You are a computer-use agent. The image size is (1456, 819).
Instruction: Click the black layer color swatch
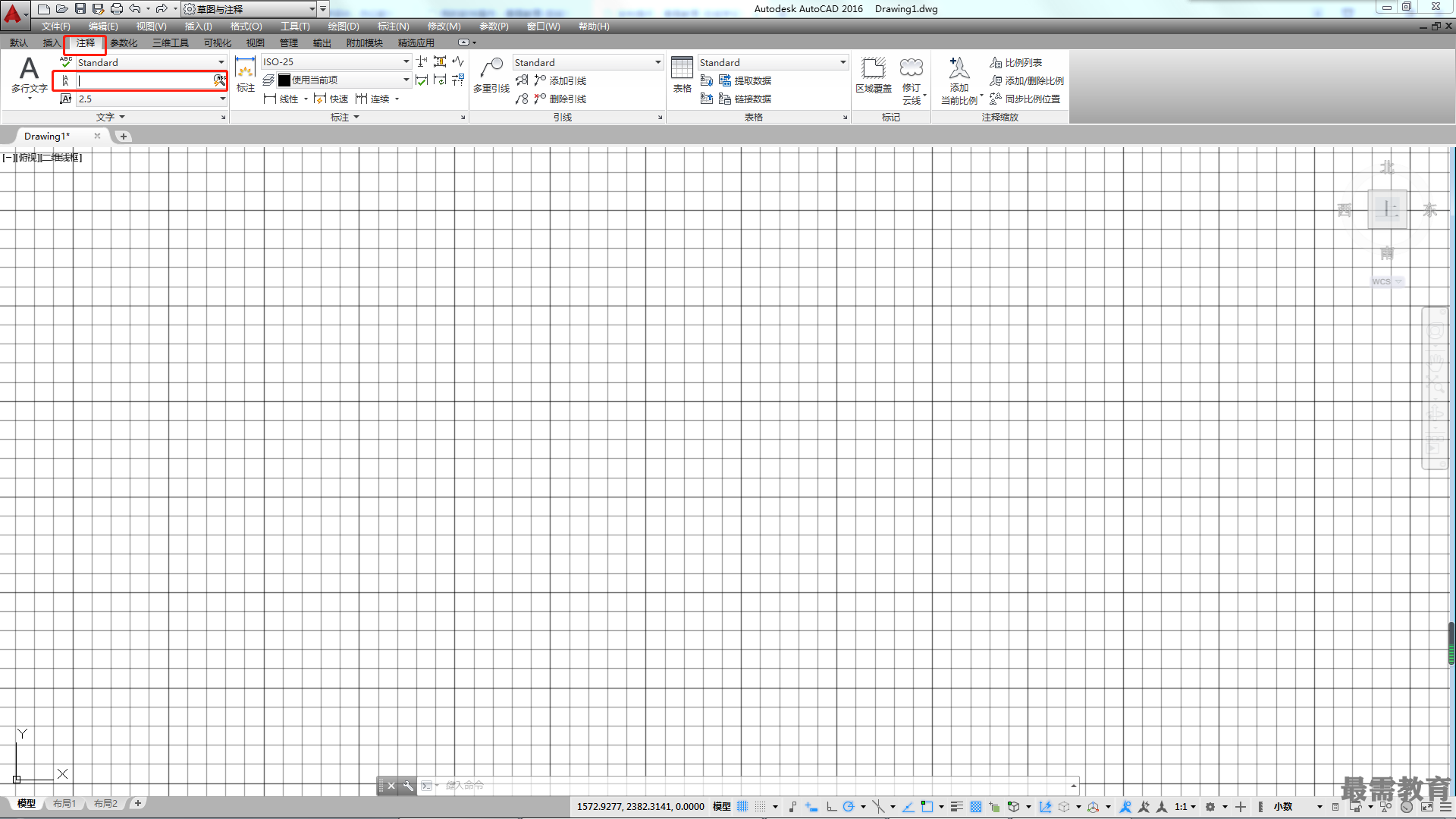[284, 80]
